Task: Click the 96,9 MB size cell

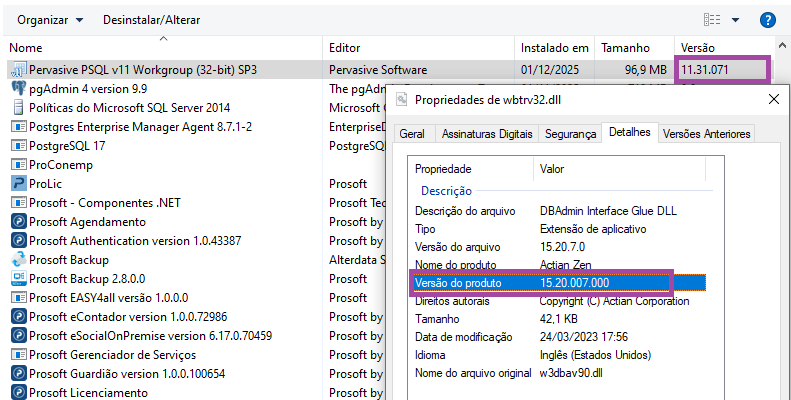Action: click(645, 70)
